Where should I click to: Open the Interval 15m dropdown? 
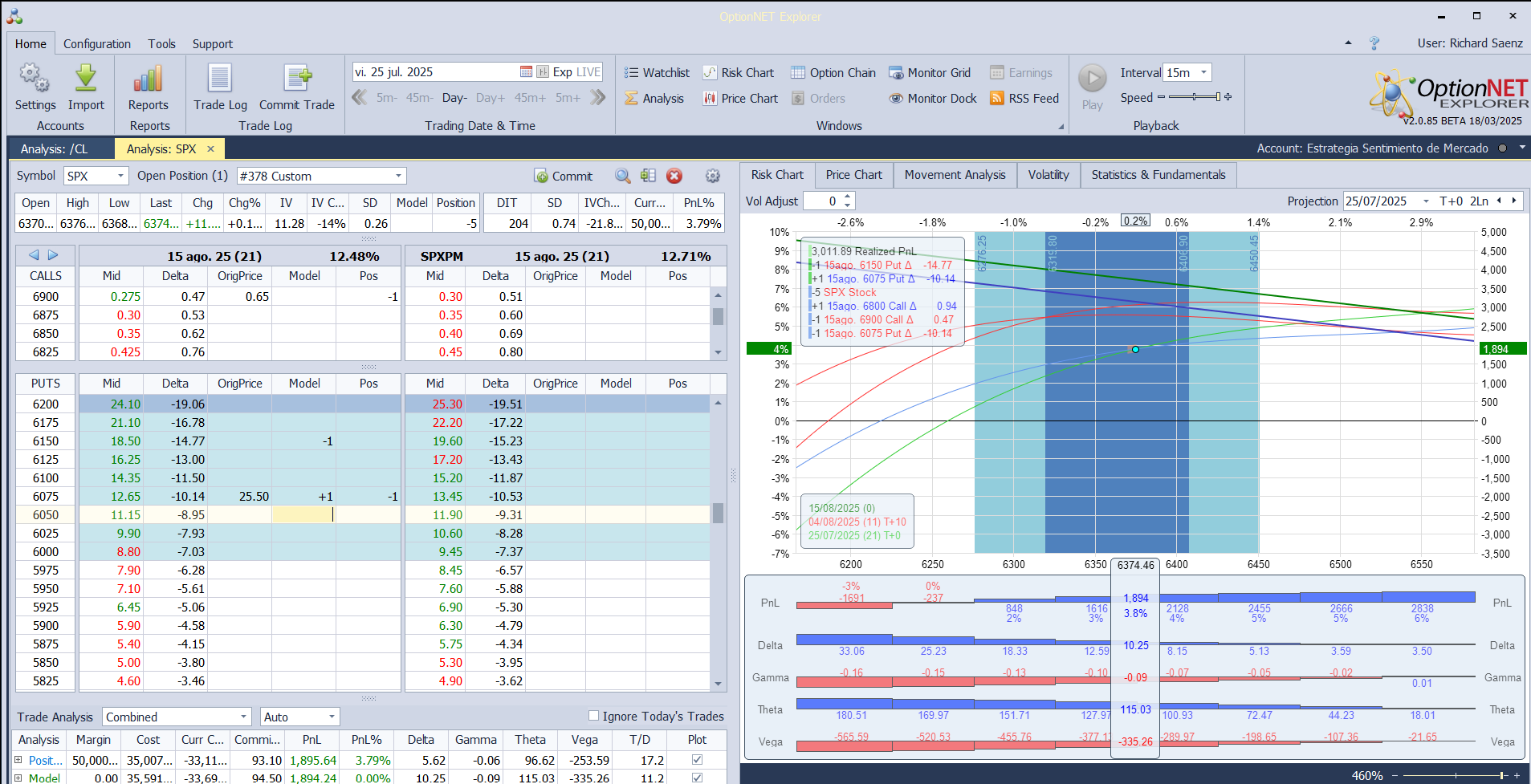(1203, 72)
